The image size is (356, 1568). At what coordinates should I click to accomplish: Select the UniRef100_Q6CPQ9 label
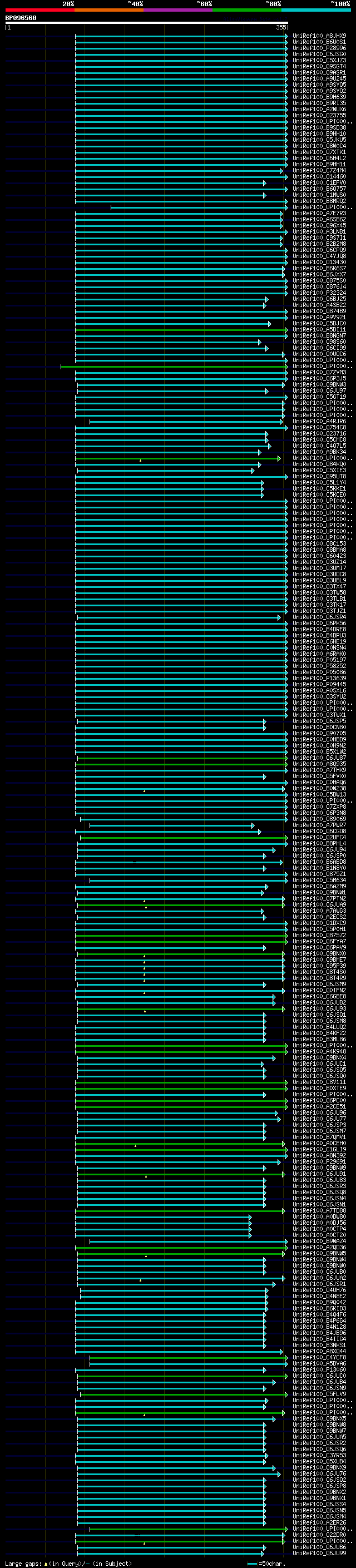(319, 250)
